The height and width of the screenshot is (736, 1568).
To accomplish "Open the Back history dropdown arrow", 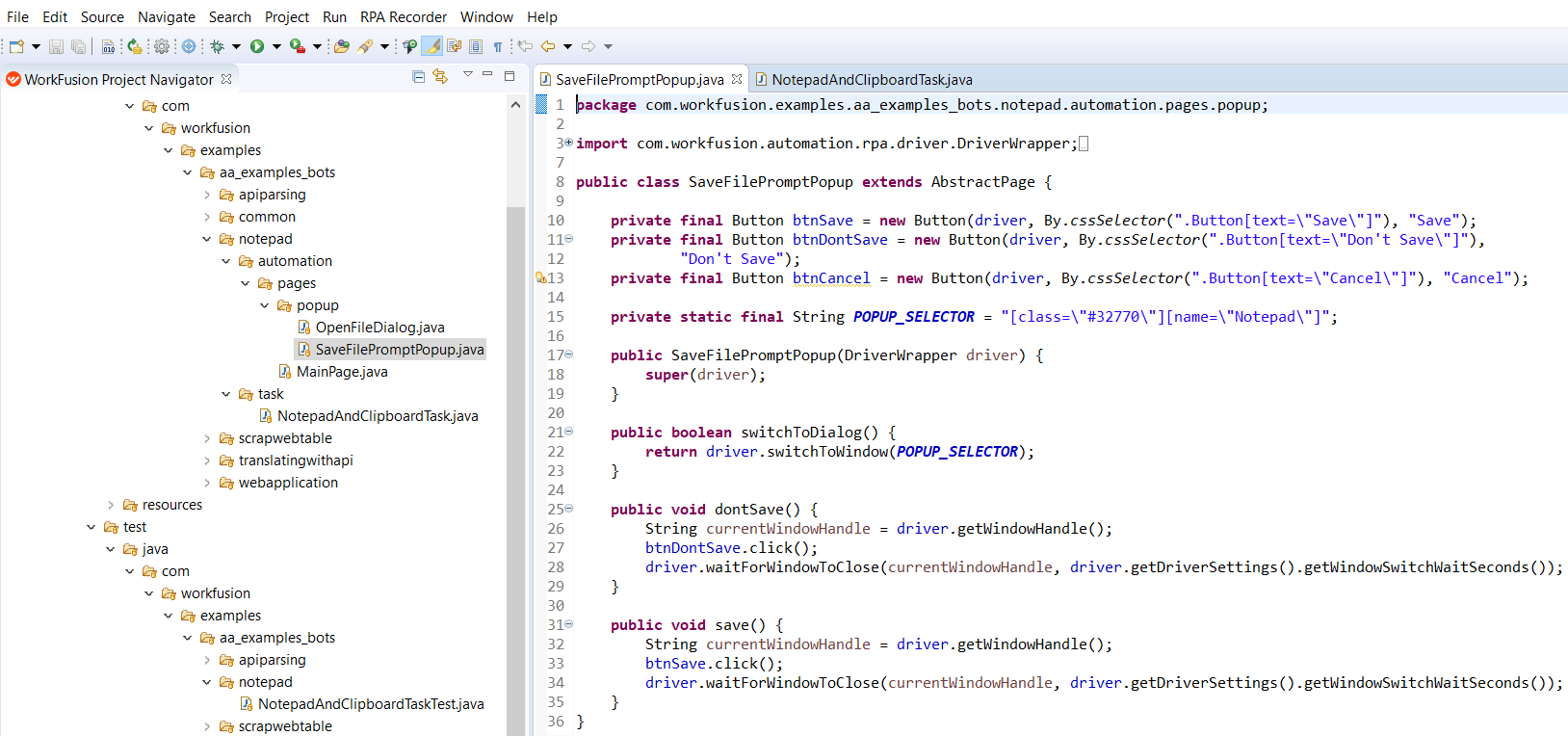I will [x=567, y=46].
